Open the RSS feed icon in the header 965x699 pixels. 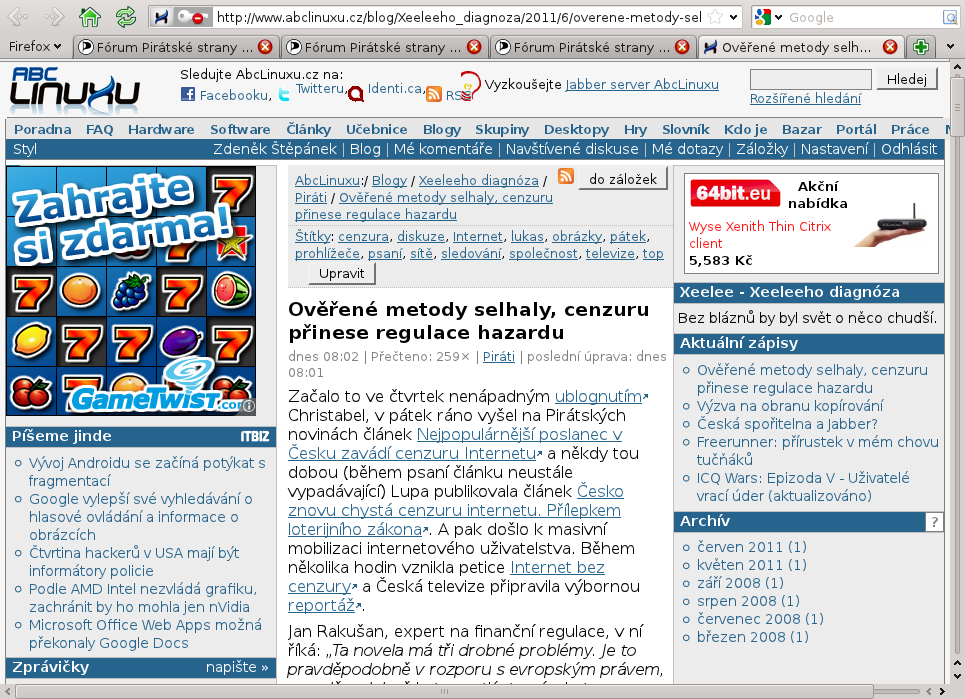434,94
